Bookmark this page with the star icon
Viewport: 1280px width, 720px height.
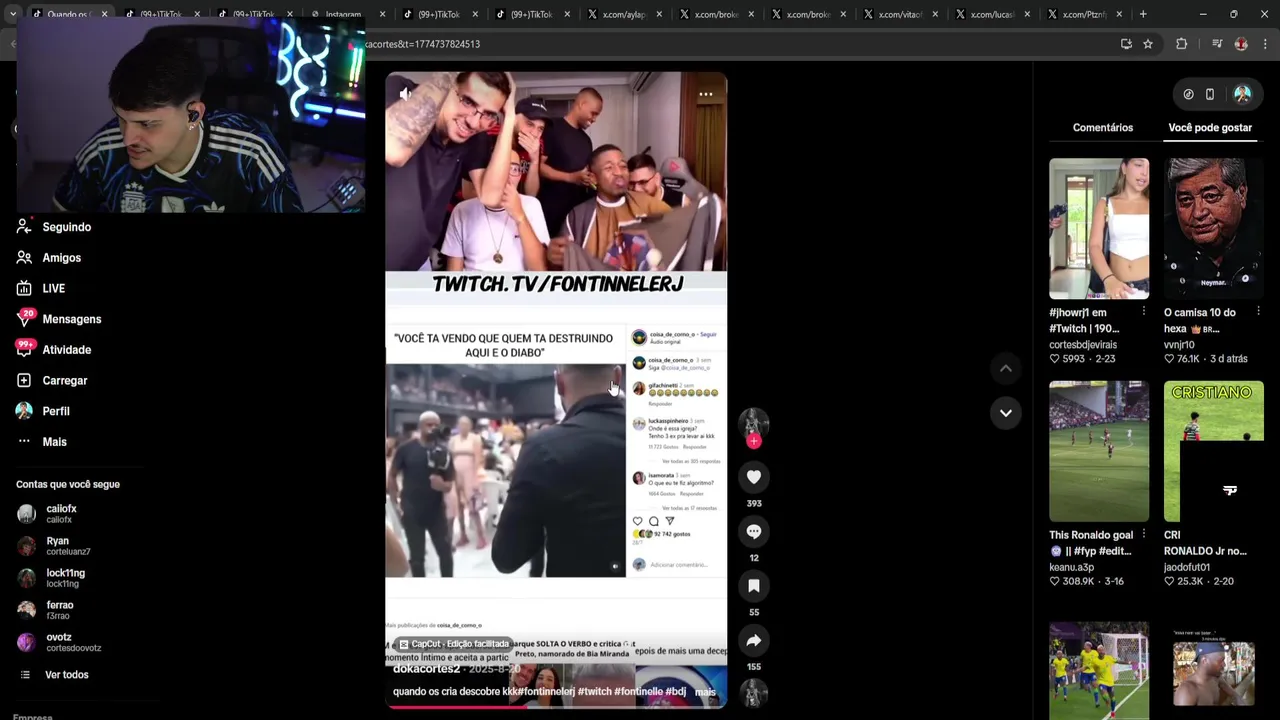[x=1148, y=44]
